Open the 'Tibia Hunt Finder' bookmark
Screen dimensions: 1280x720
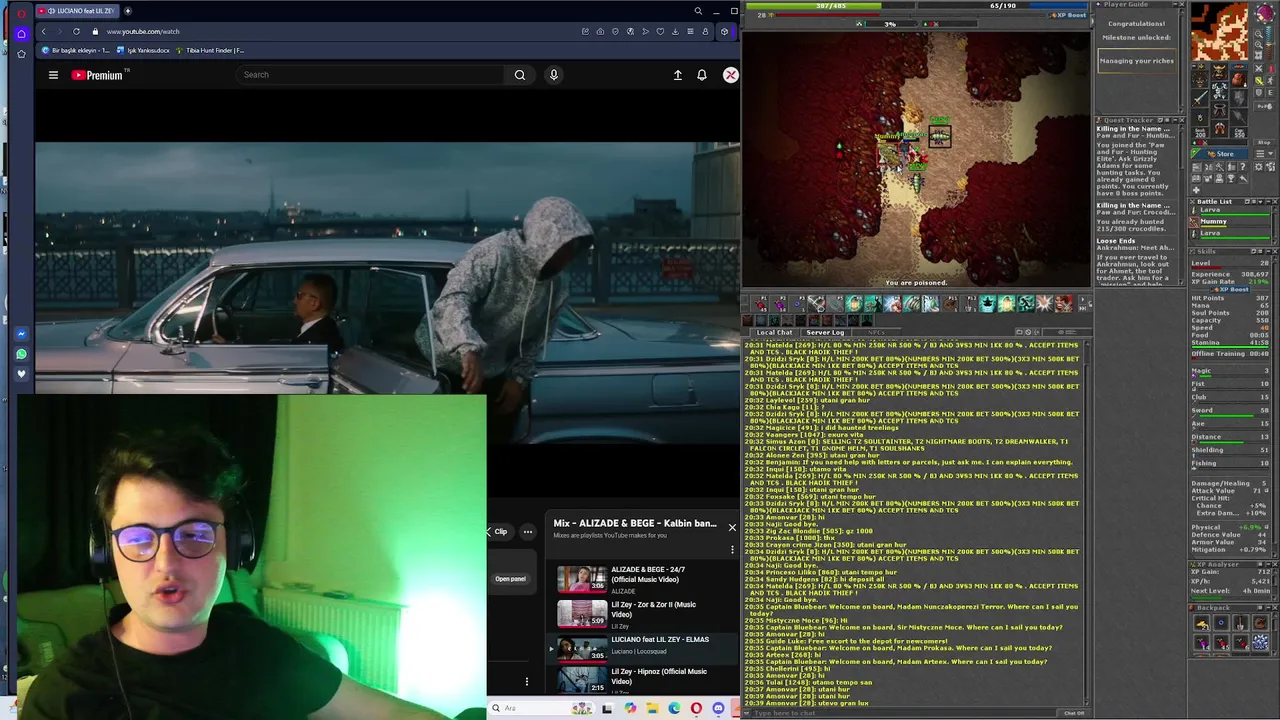click(x=209, y=50)
